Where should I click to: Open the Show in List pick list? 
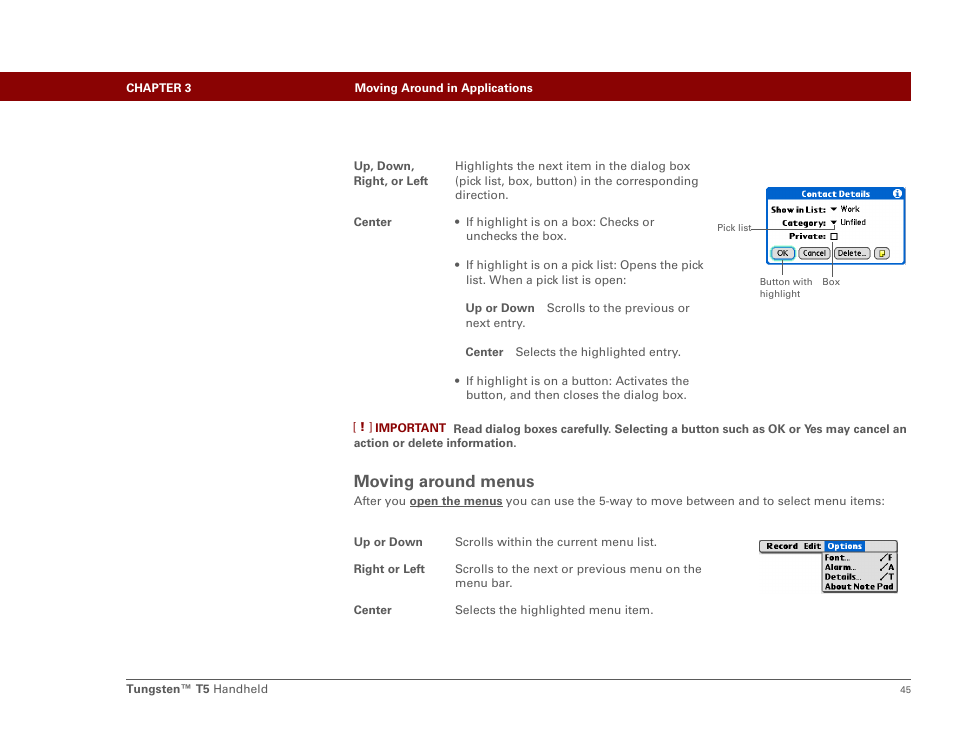834,209
